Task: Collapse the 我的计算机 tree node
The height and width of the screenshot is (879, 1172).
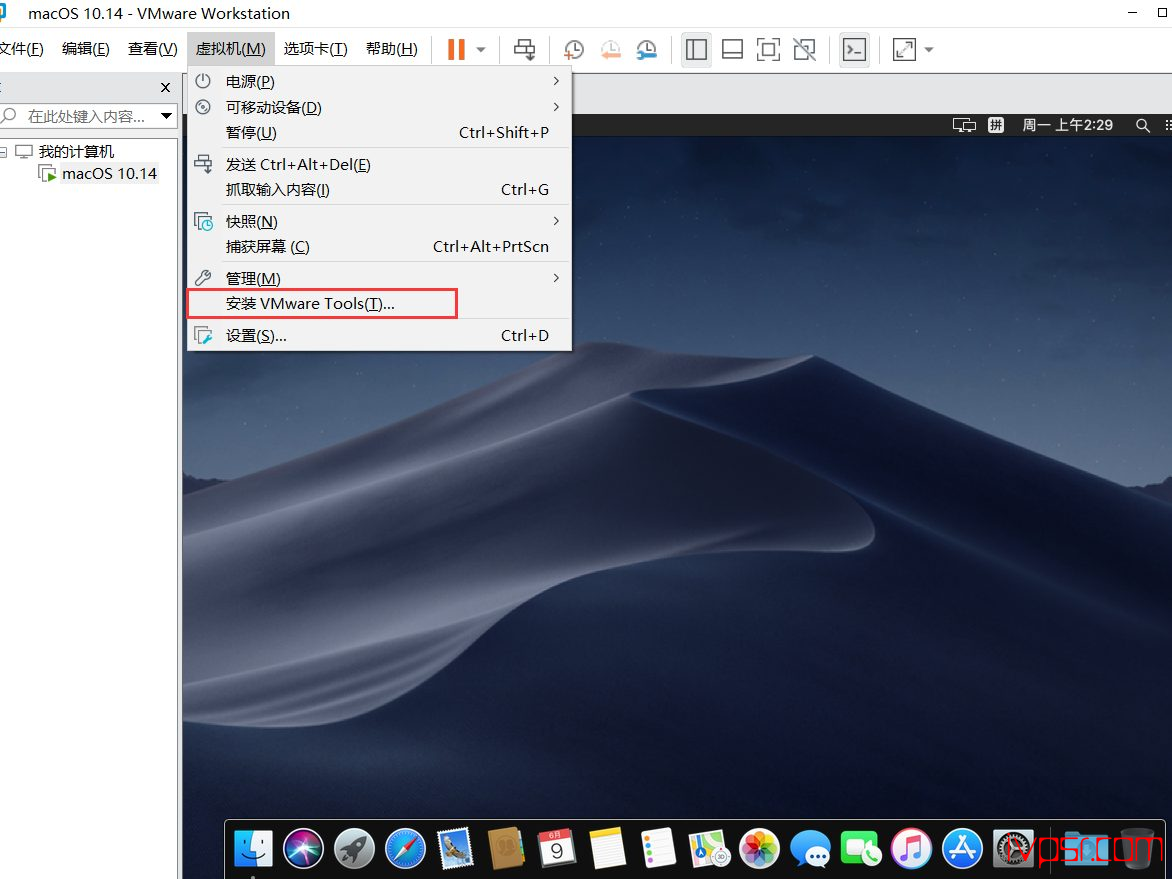Action: coord(4,152)
